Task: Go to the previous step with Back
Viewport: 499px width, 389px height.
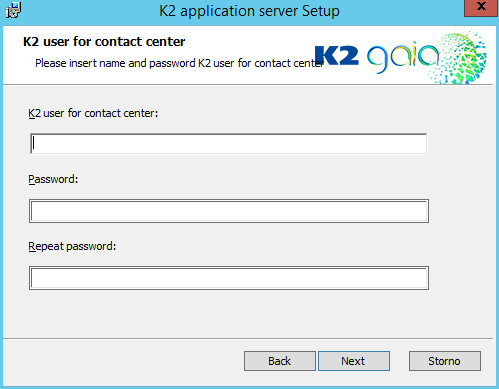Action: (x=280, y=361)
